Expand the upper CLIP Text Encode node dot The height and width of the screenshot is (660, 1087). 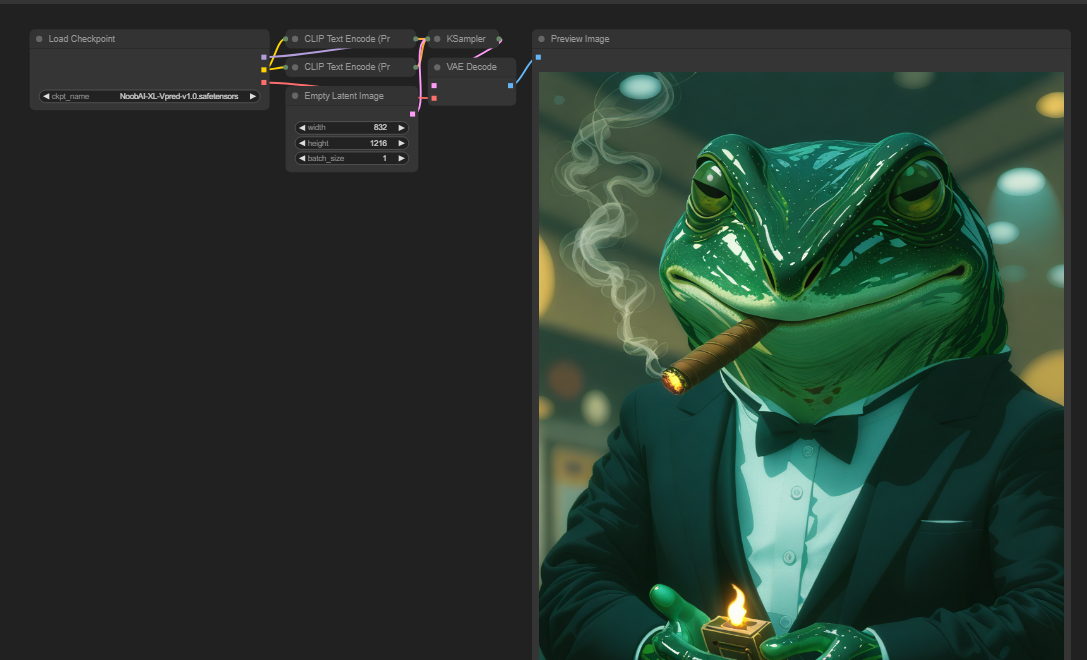[295, 39]
